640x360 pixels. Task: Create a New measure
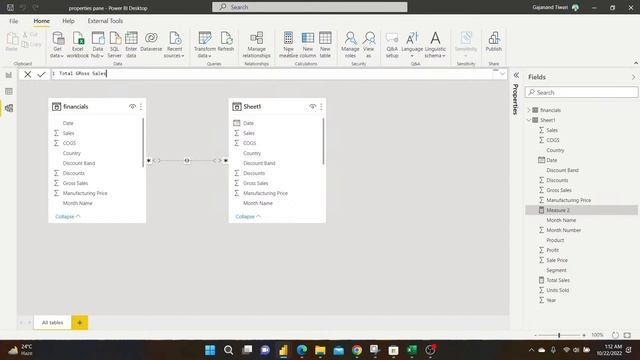point(288,44)
